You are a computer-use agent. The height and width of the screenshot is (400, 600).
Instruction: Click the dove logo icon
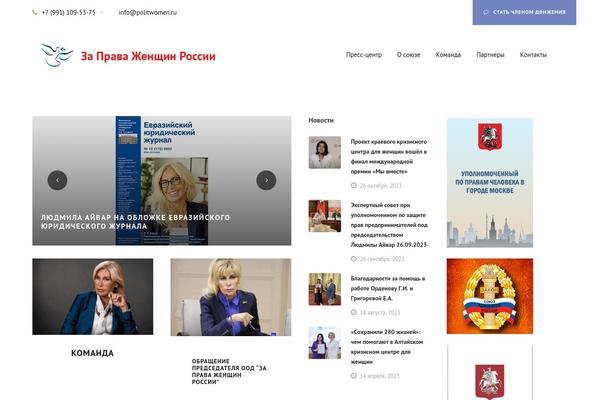[x=57, y=55]
